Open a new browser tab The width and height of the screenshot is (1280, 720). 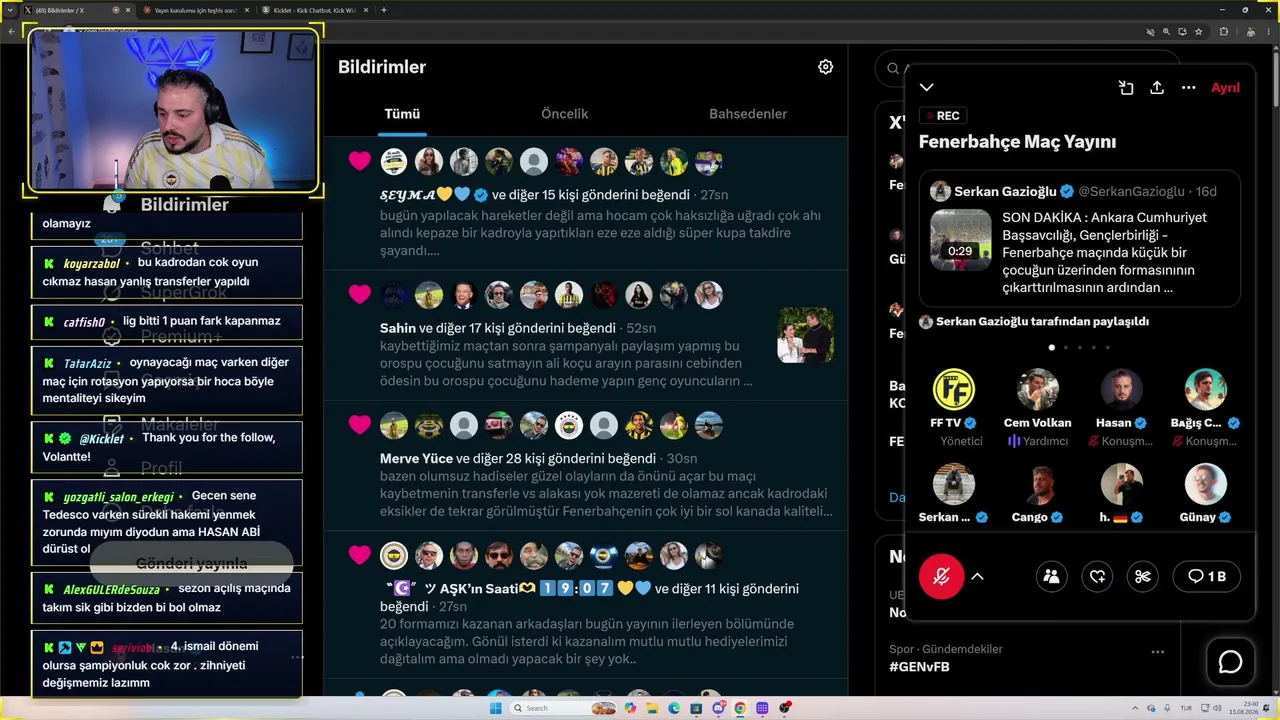coord(384,10)
